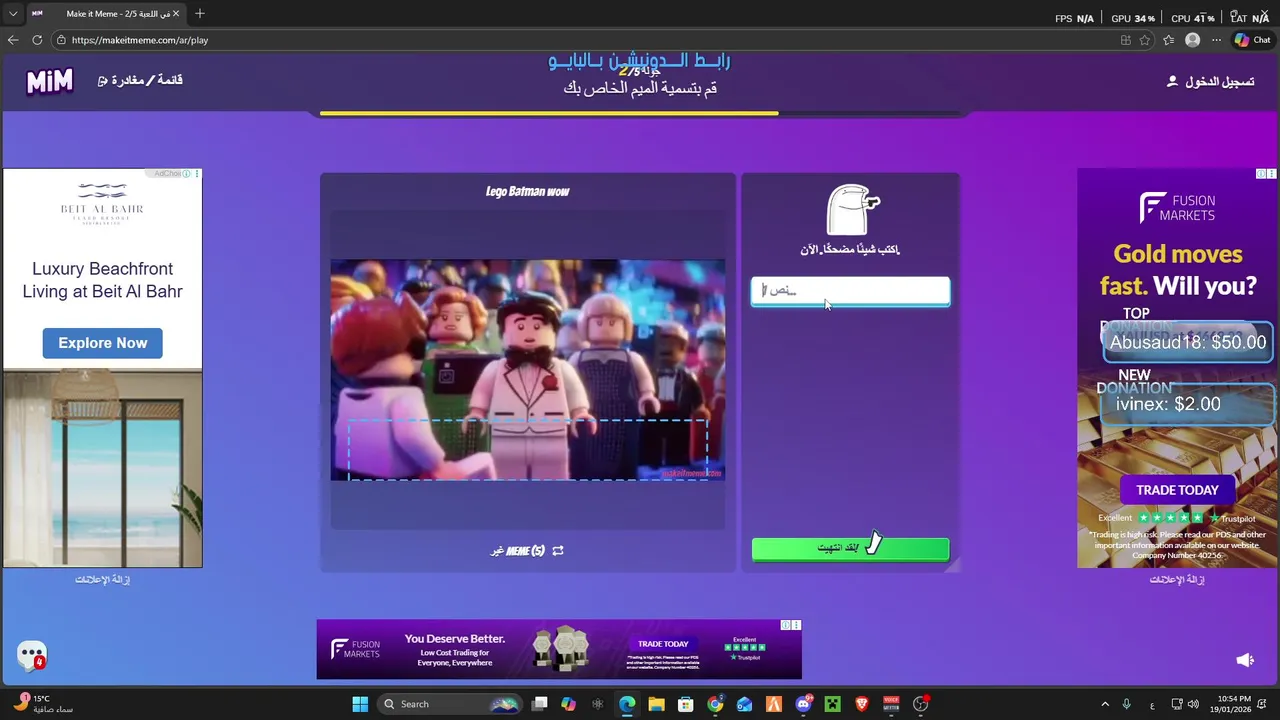Click Trade Today in the bottom banner ad

point(663,644)
